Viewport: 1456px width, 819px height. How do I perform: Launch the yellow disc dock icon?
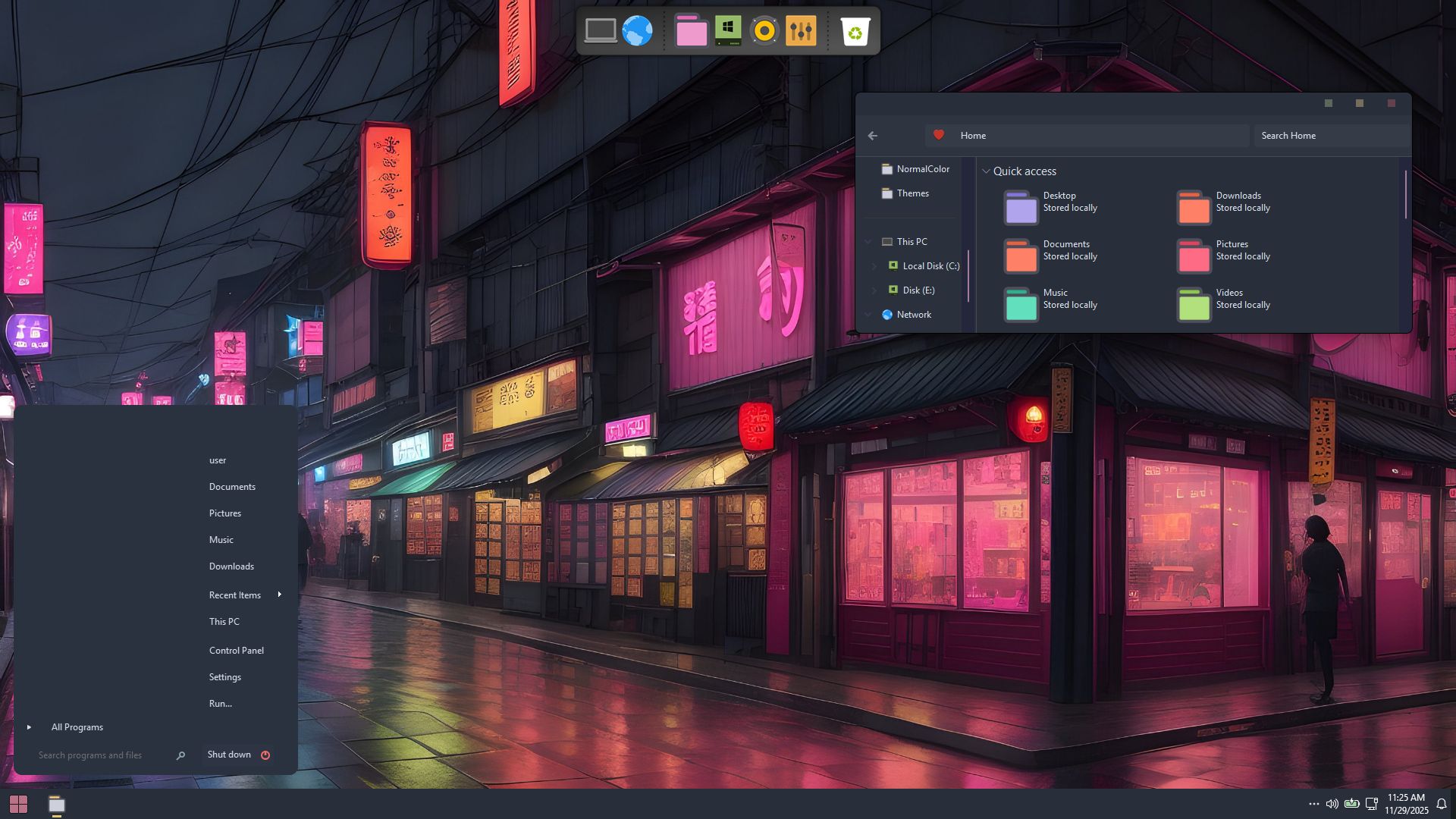(764, 31)
